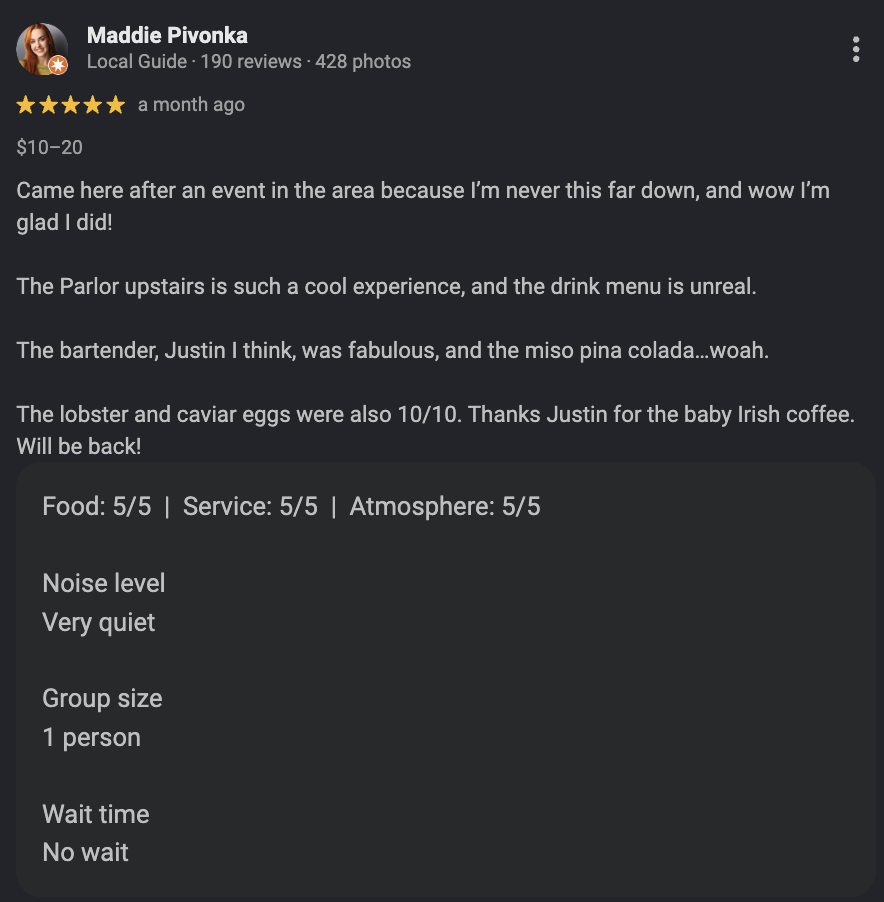Click the fifth star of the review rating
Image resolution: width=884 pixels, height=902 pixels.
tap(116, 103)
